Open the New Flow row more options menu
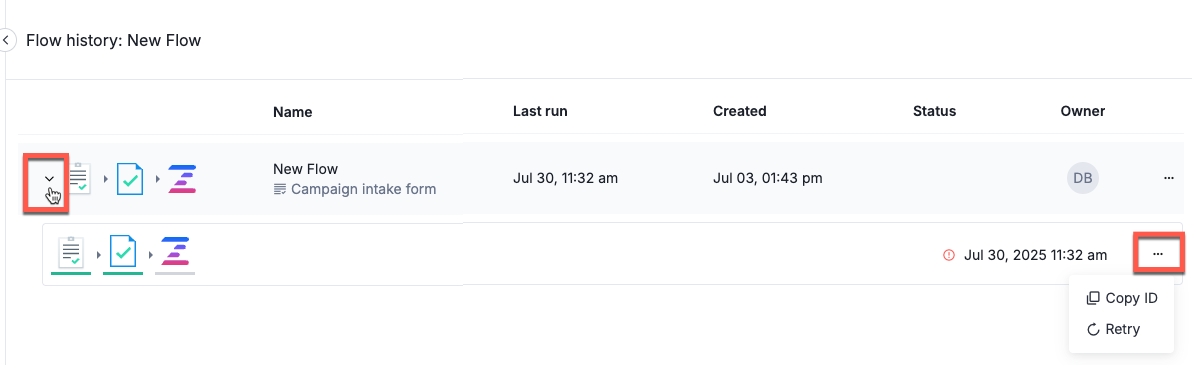 (1168, 178)
